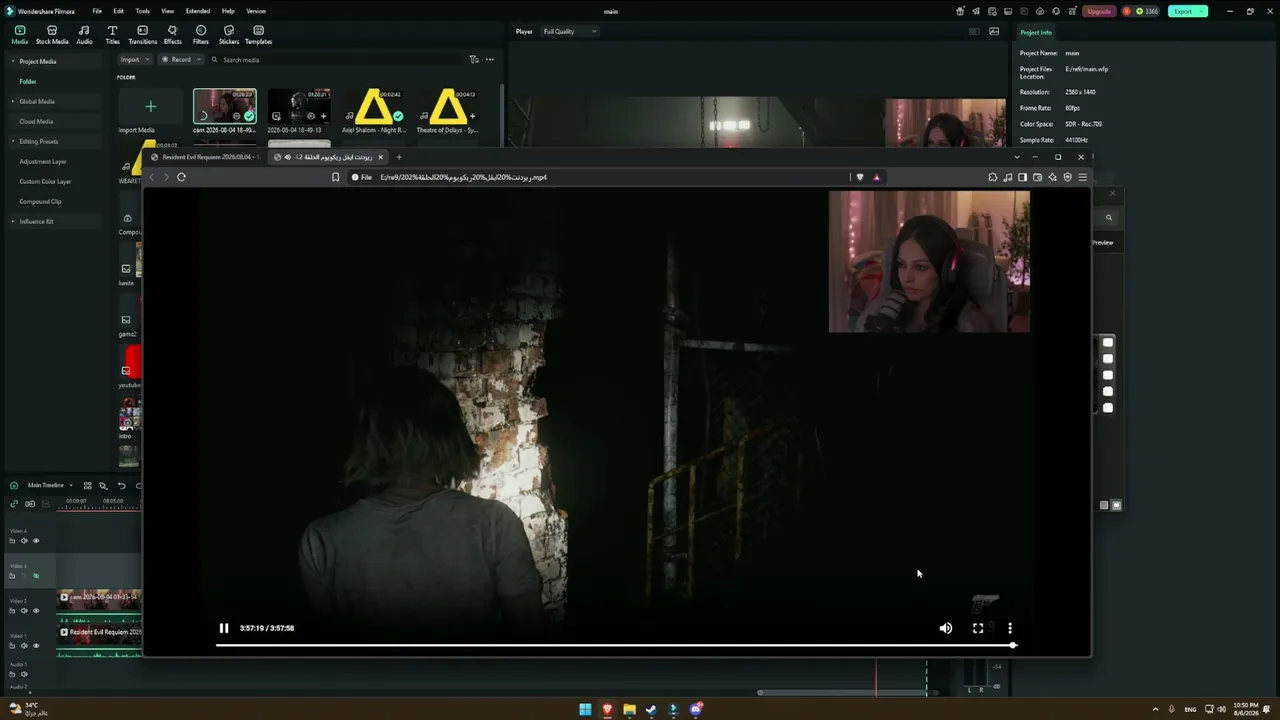The height and width of the screenshot is (720, 1280).
Task: Open a new browser tab
Action: 399,157
